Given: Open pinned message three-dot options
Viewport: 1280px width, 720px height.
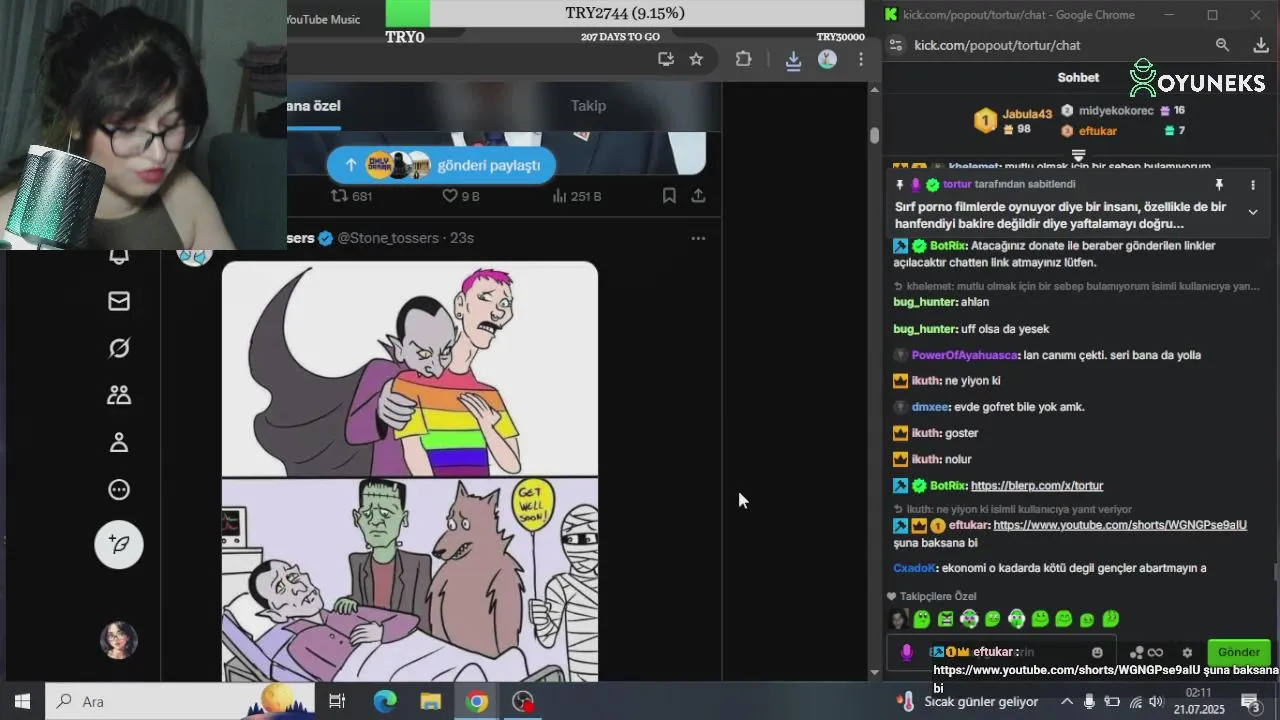Looking at the screenshot, I should tap(1252, 185).
